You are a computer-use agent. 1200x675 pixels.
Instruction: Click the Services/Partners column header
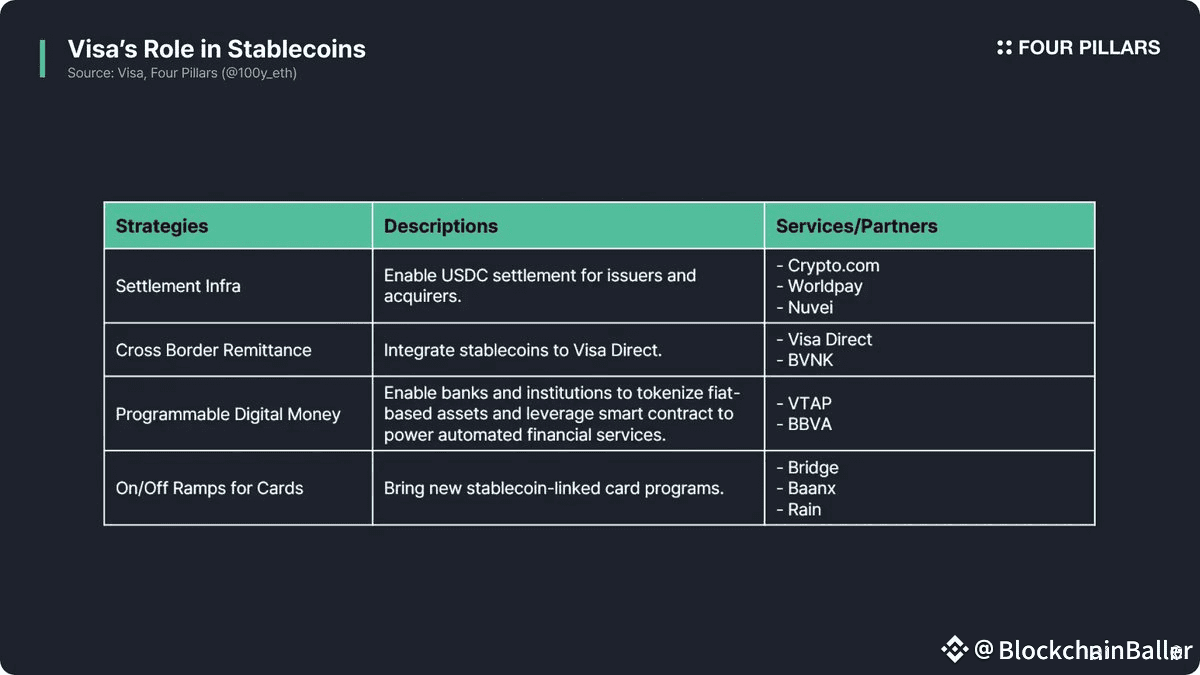point(857,226)
